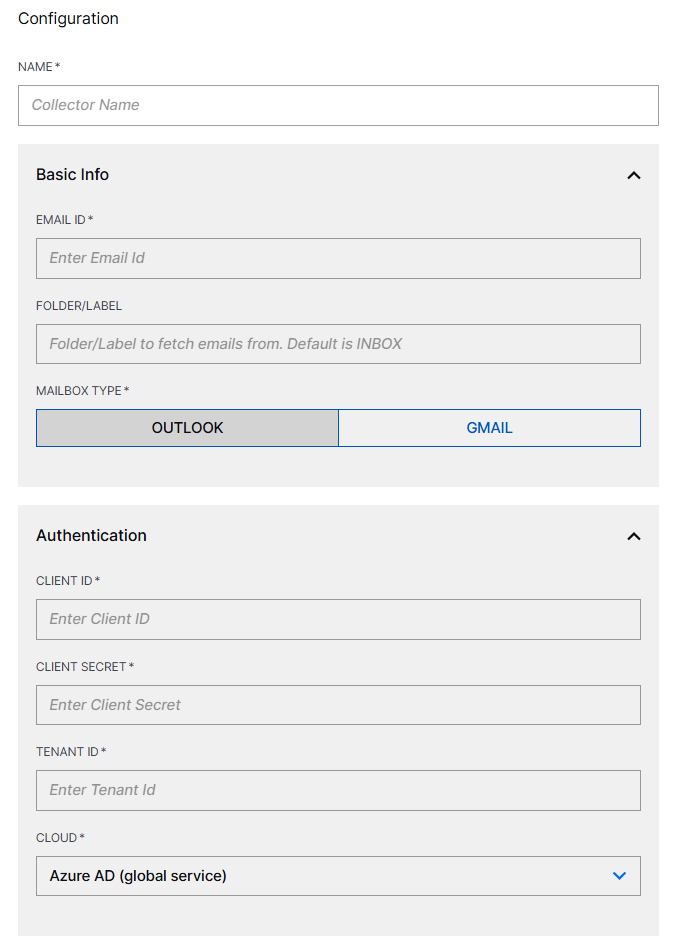Image resolution: width=673 pixels, height=950 pixels.
Task: Switch mailbox type back to OUTLOOK
Action: (x=187, y=427)
